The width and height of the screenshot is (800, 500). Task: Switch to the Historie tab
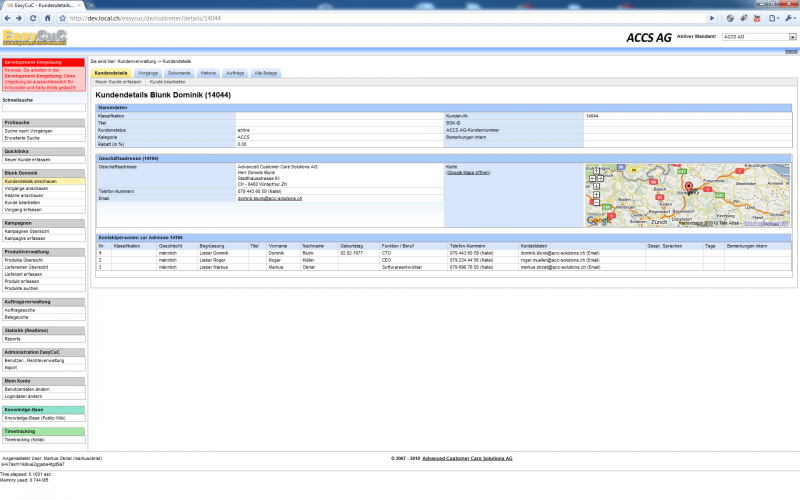click(x=208, y=73)
